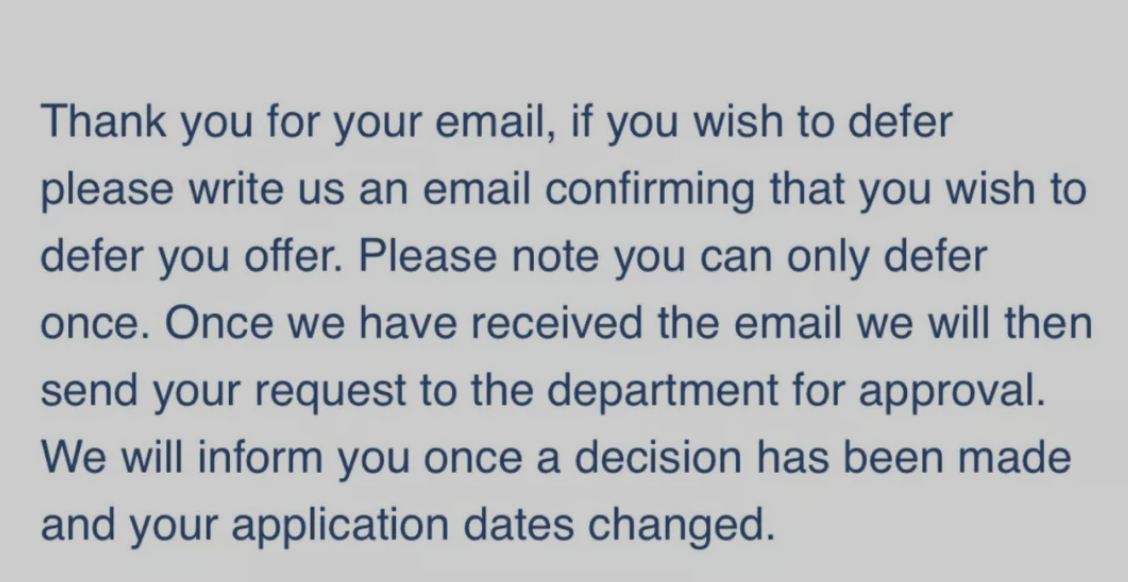Screen dimensions: 1128x582
Task: Click the capitalized word "Once" in fourth line
Action: 219,323
